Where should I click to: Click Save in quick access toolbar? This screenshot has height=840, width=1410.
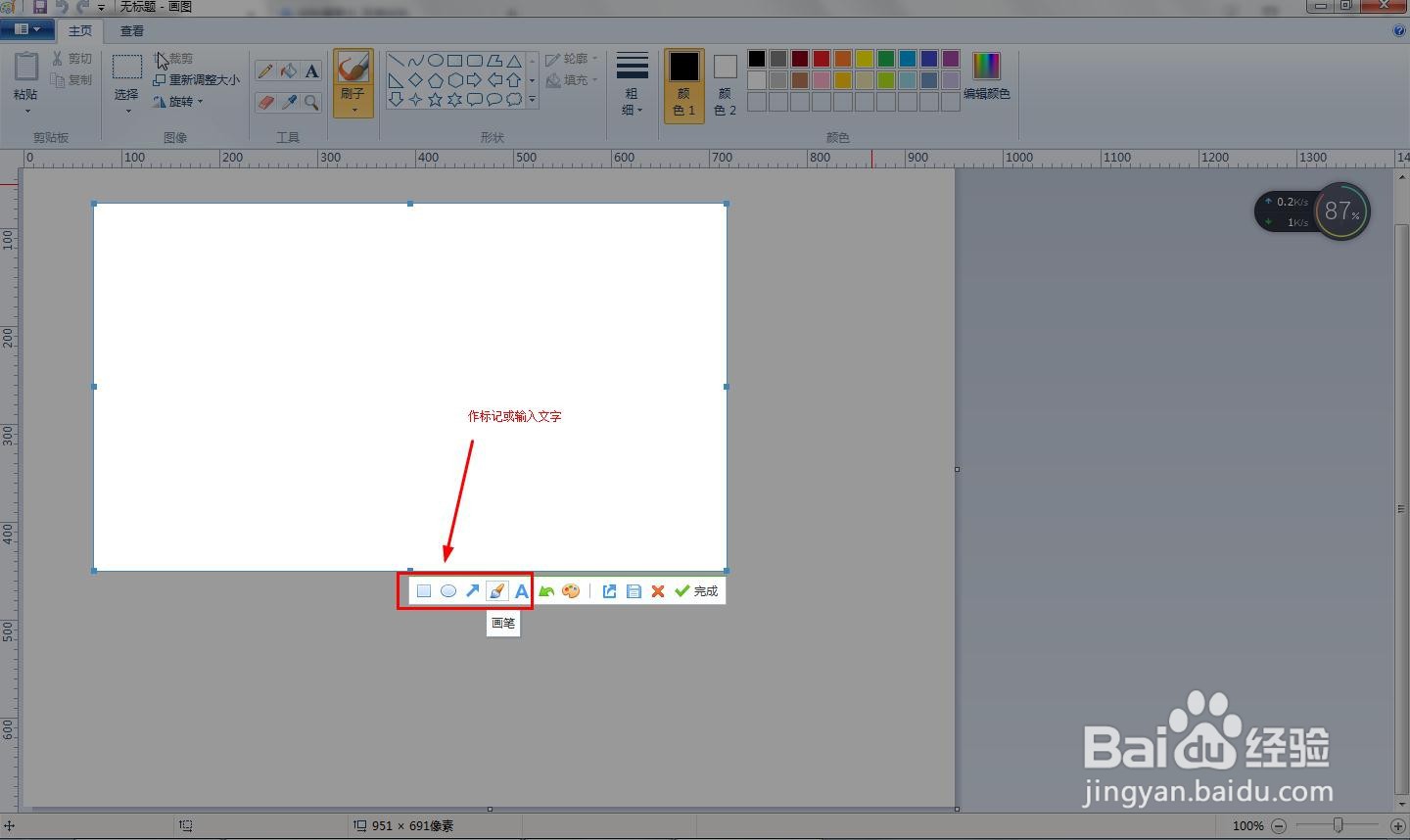coord(40,6)
